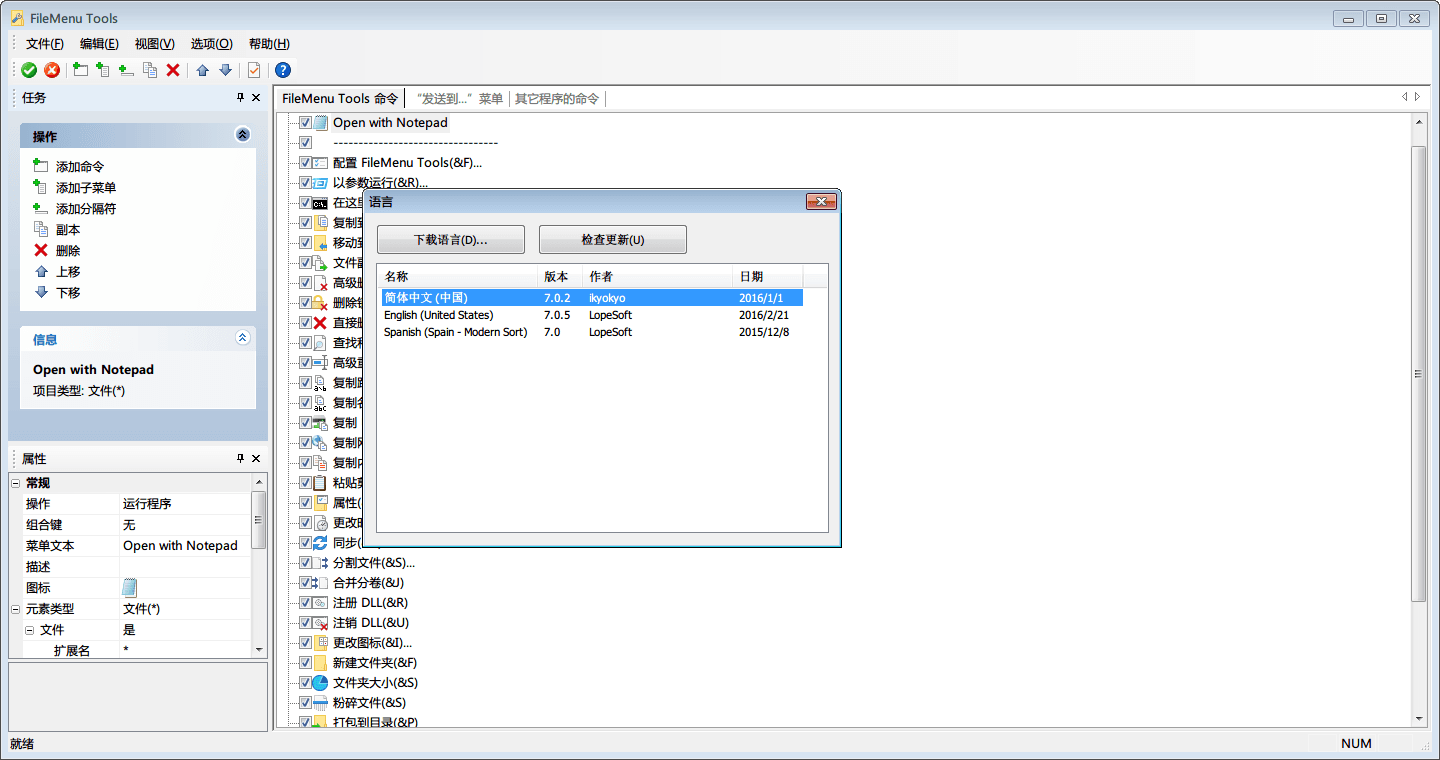Click the add separator toolbar icon
Screen dimensions: 1440x760
(126, 70)
